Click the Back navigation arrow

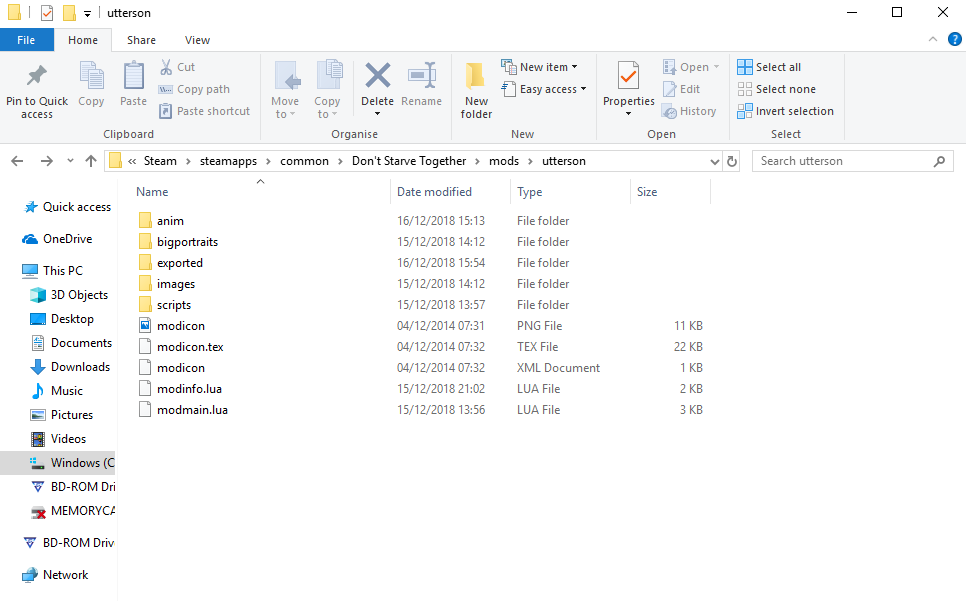coord(17,161)
